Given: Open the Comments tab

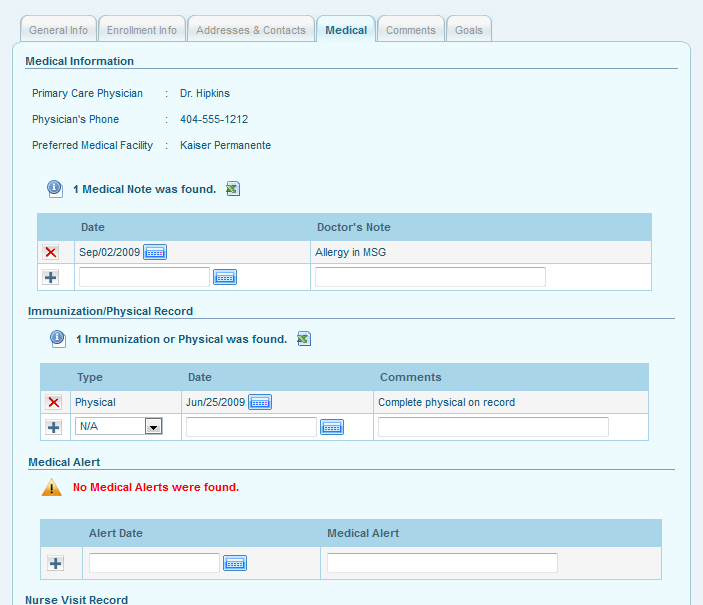Looking at the screenshot, I should point(410,30).
